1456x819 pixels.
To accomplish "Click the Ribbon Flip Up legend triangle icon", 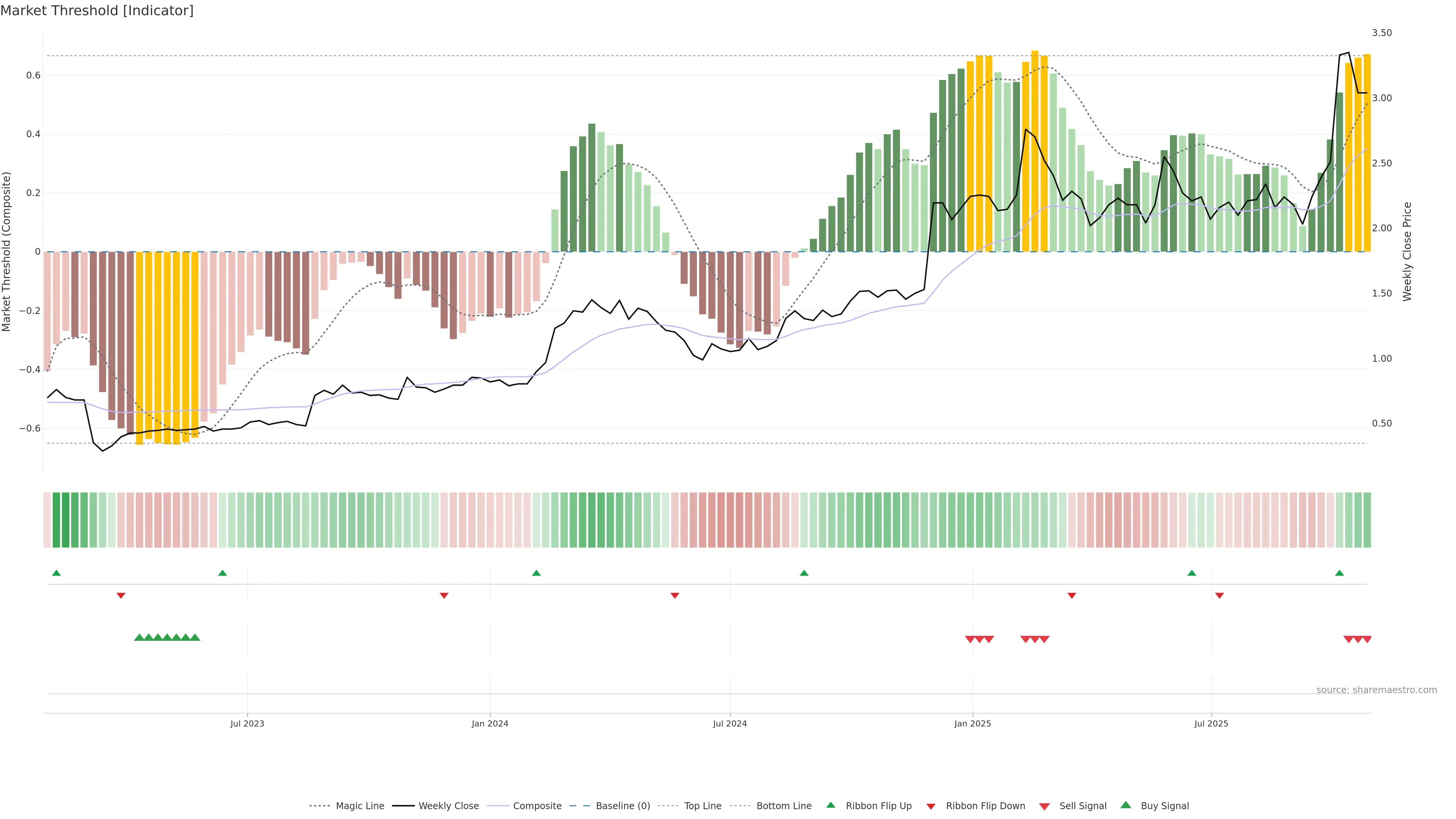I will 830,805.
